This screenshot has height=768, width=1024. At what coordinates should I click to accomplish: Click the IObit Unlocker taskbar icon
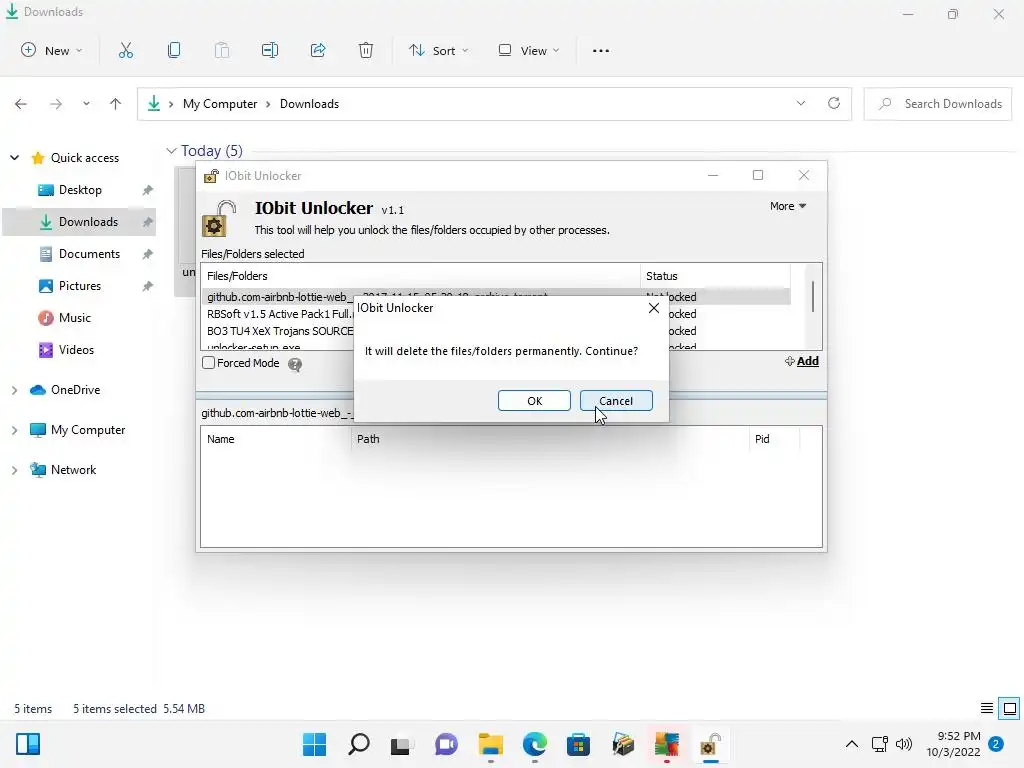point(711,744)
